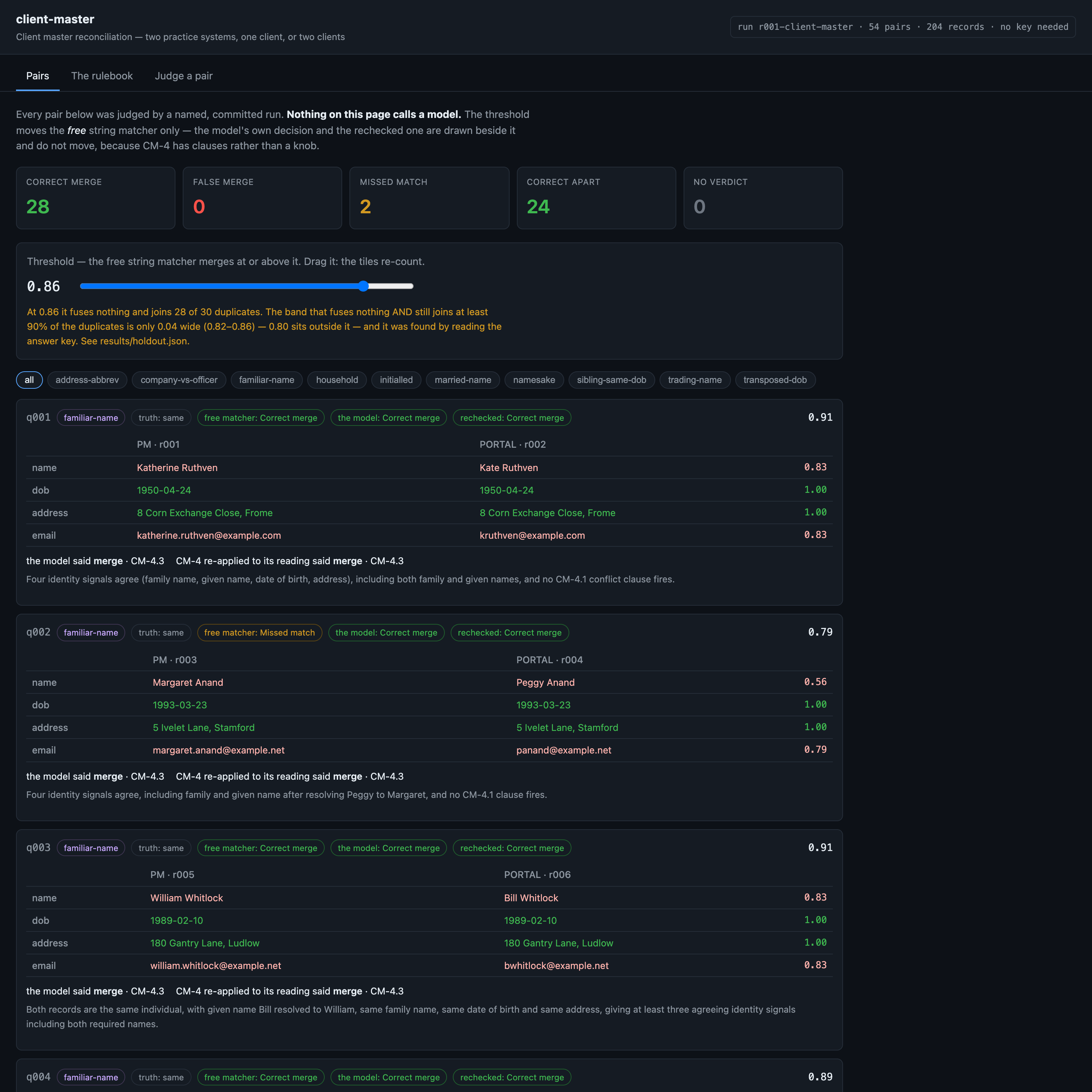Click the familiar-name tag on q001
This screenshot has height=1092, width=1092.
coord(91,418)
